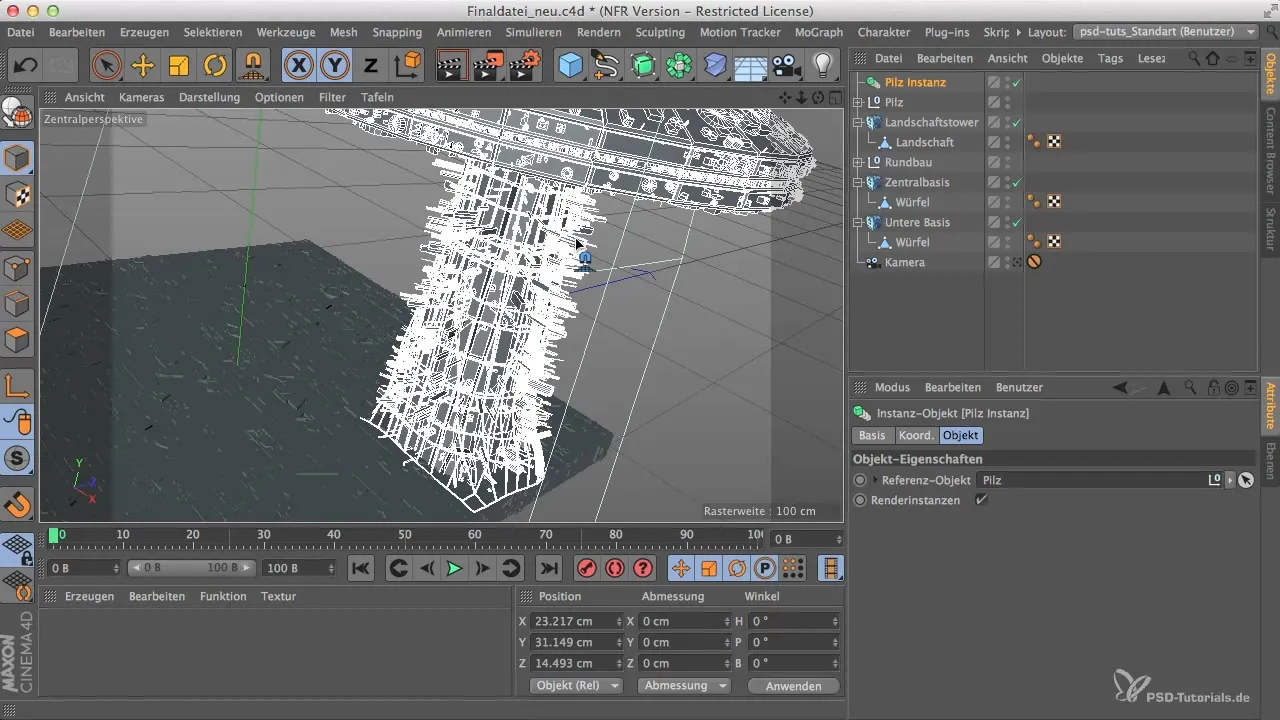
Task: Open the Layout psd-tuts_Standart dropdown
Action: click(1166, 32)
